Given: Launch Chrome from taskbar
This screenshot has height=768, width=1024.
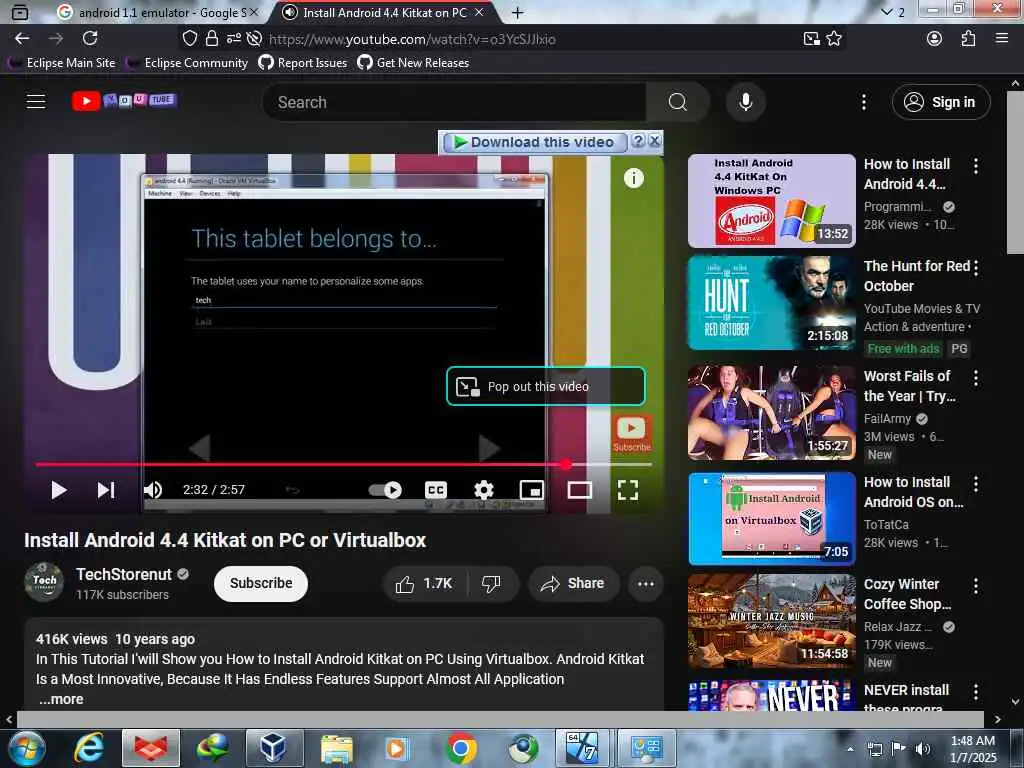Looking at the screenshot, I should pos(461,748).
